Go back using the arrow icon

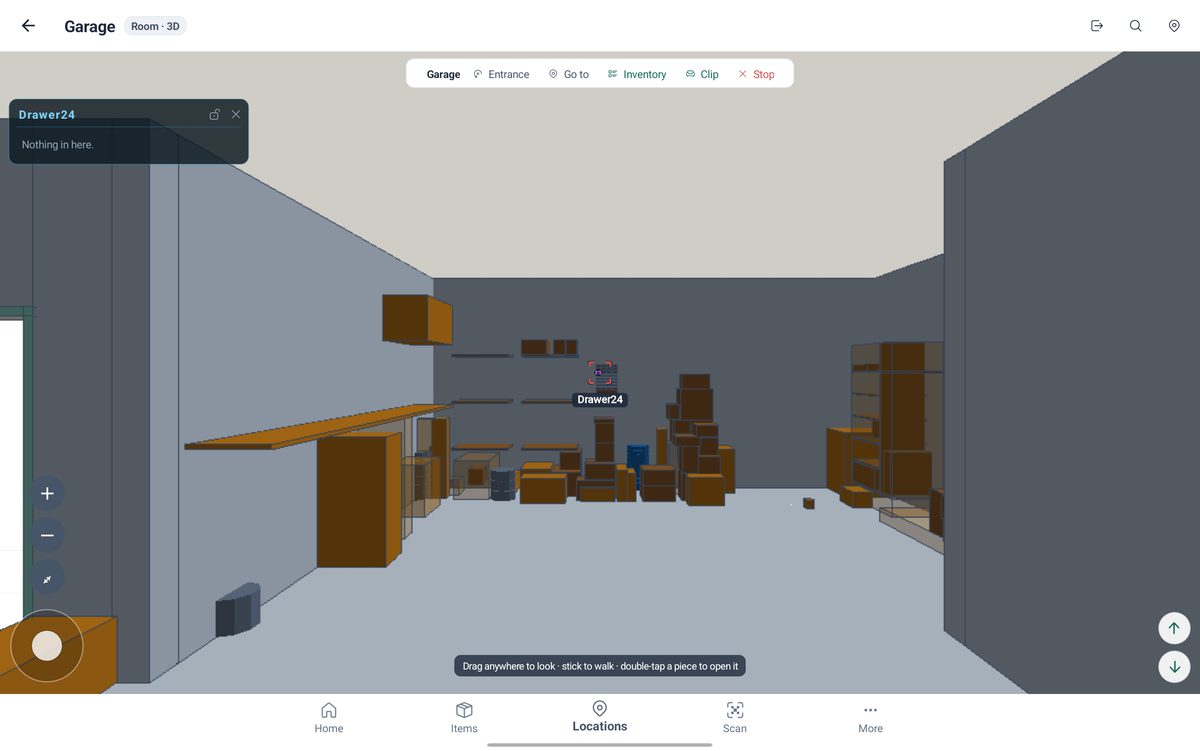[28, 26]
